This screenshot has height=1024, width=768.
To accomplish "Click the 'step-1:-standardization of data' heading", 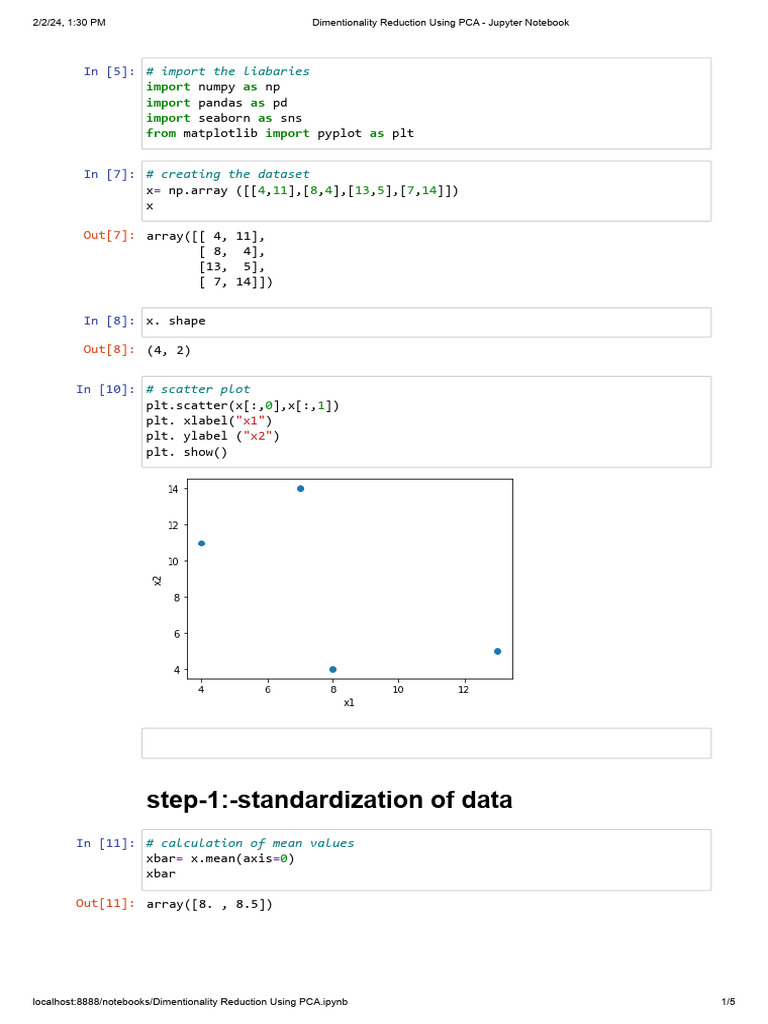I will point(329,800).
